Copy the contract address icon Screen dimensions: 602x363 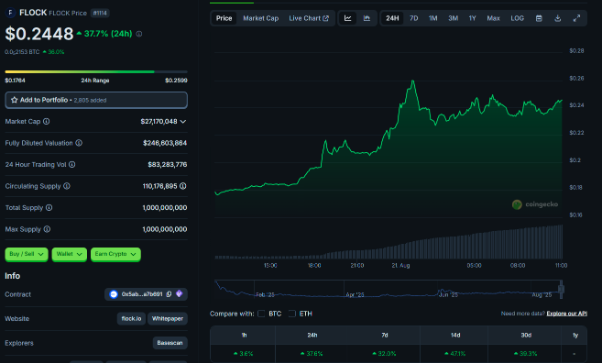point(169,294)
